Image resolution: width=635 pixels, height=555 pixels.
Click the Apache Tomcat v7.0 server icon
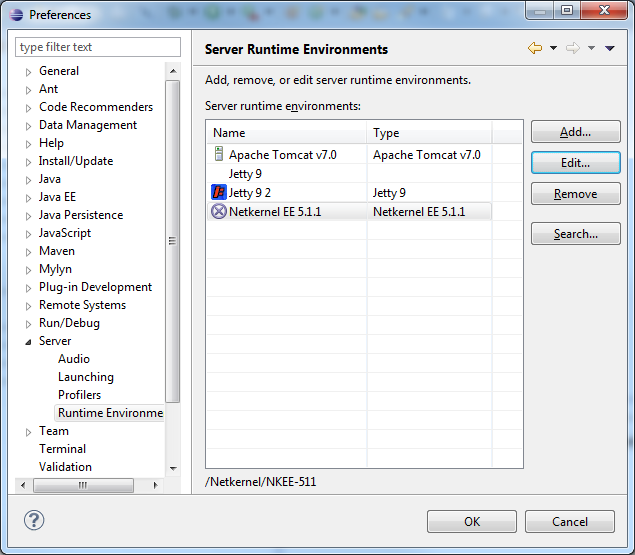(x=219, y=154)
